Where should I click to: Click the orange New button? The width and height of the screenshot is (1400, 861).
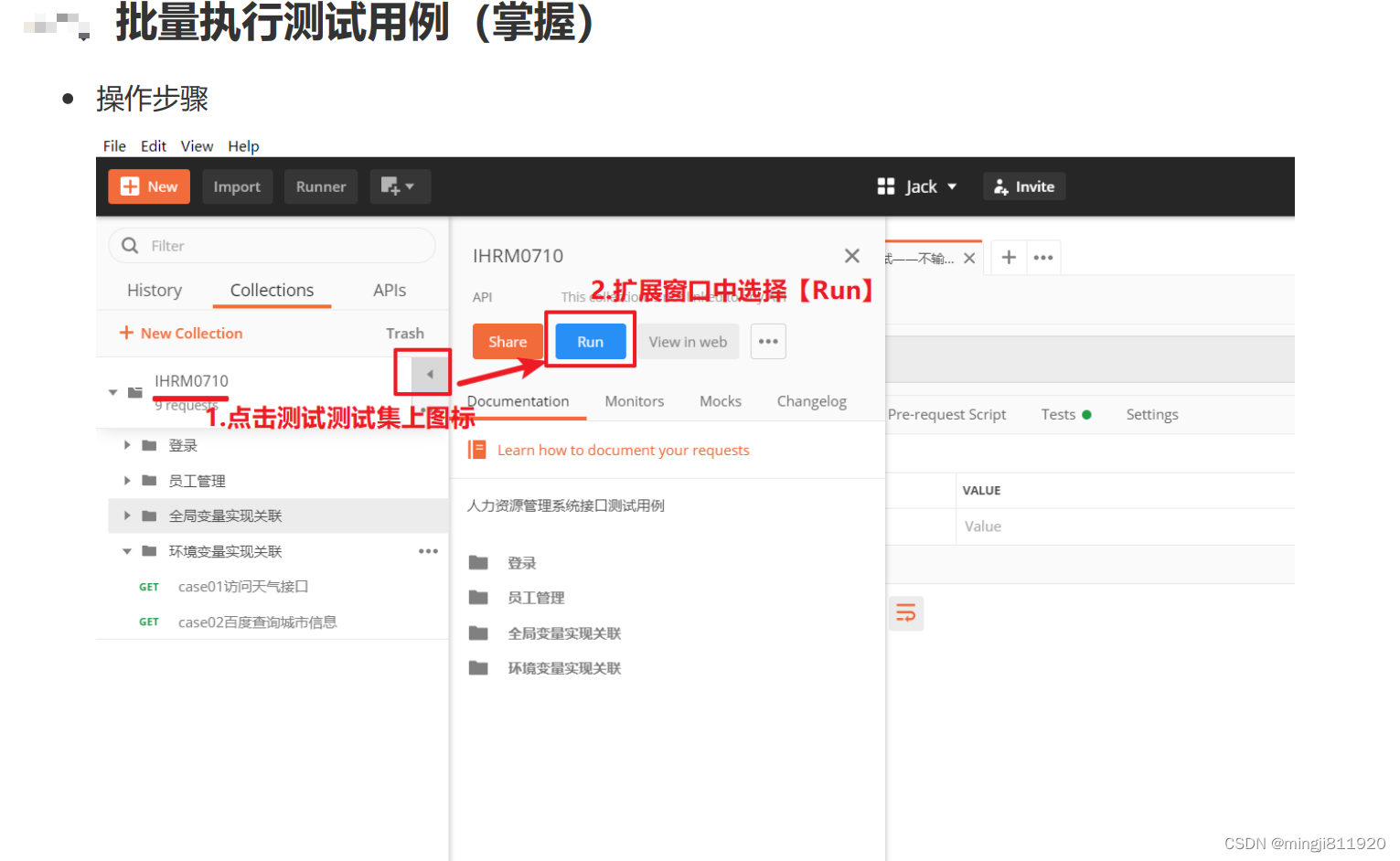click(149, 186)
